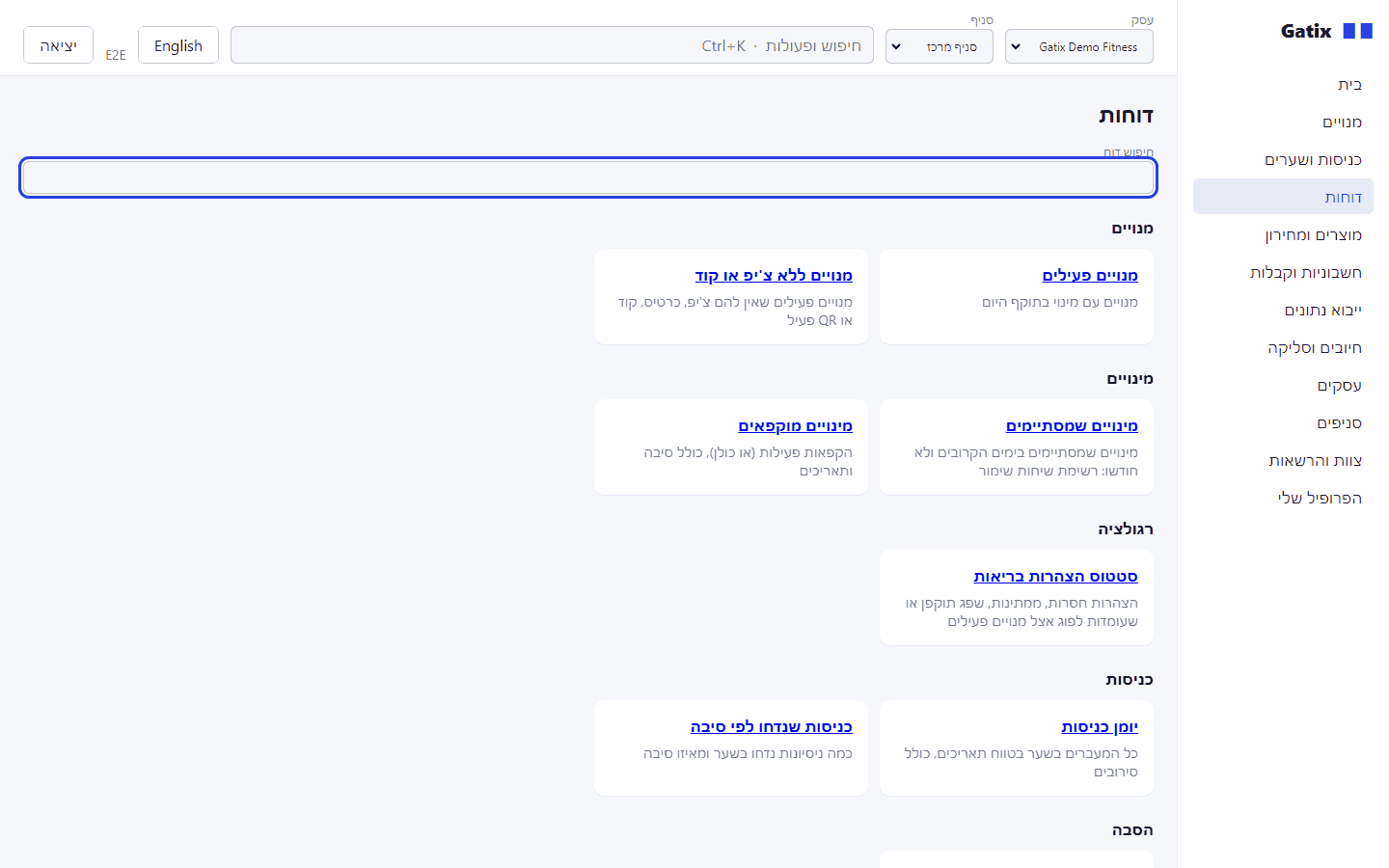The image size is (1389, 868).
Task: Select דוחות in the sidebar
Action: click(1283, 197)
